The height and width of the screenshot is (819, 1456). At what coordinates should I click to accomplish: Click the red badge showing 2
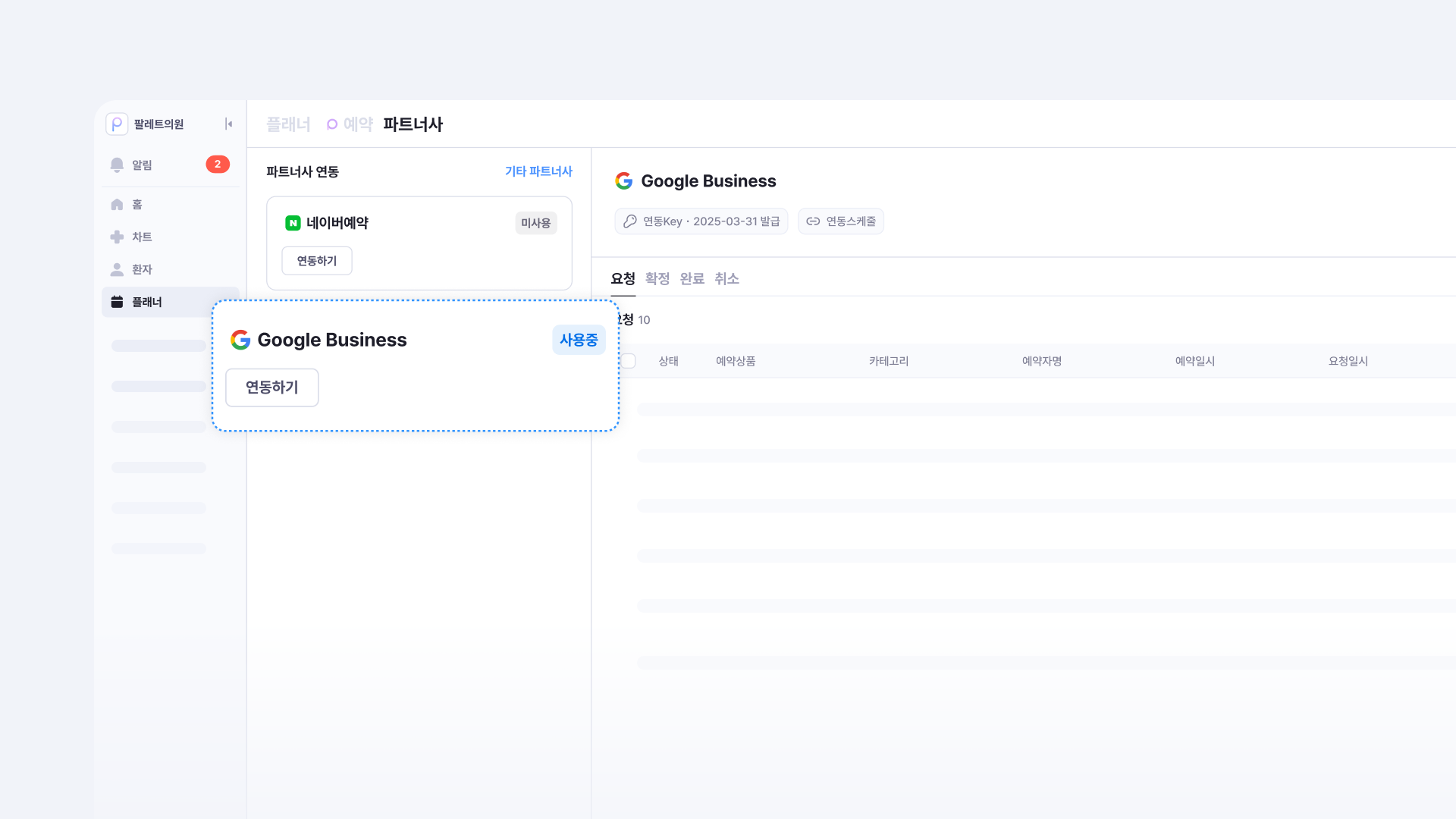point(218,164)
